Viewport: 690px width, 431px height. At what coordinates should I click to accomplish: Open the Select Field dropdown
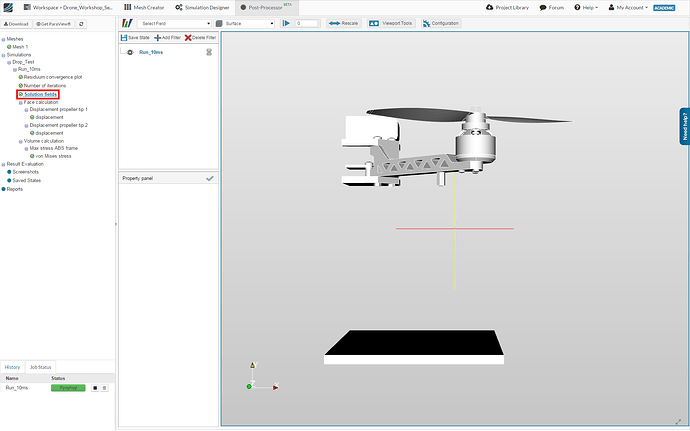click(175, 22)
